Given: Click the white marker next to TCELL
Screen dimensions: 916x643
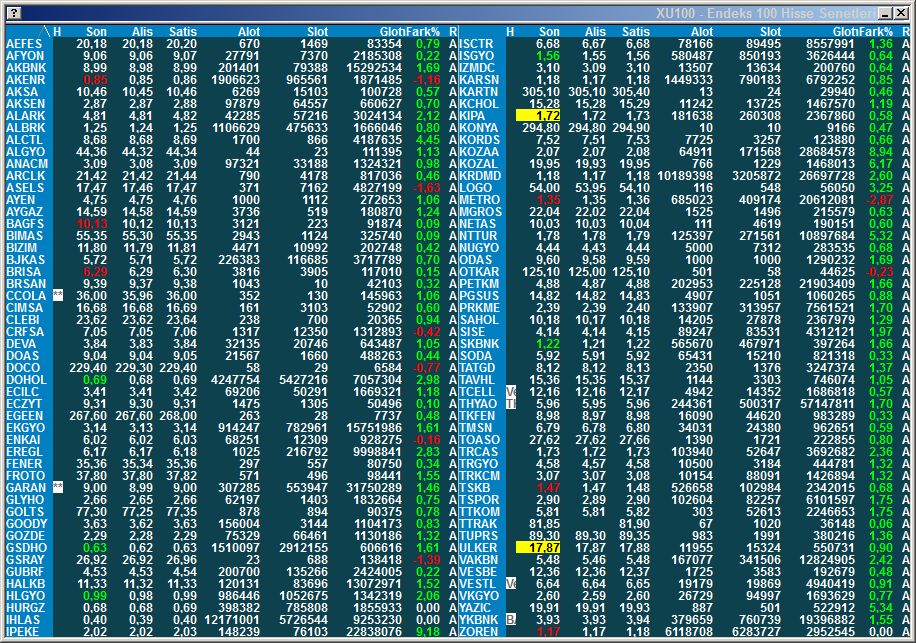Looking at the screenshot, I should (x=511, y=391).
